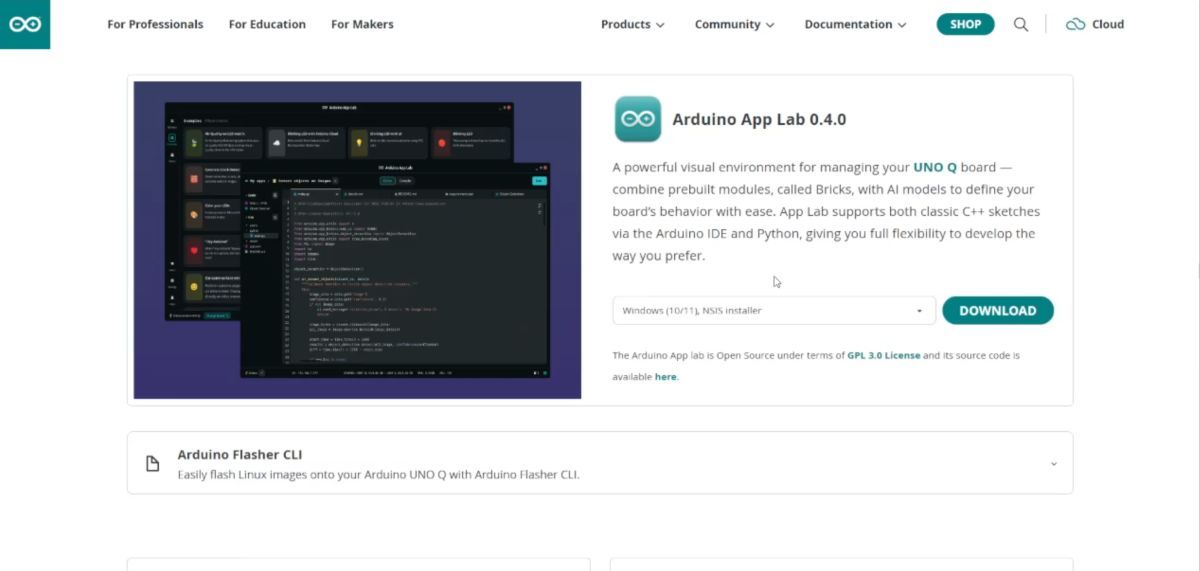This screenshot has width=1200, height=571.
Task: Click the Arduino logo in header
Action: tap(24, 24)
